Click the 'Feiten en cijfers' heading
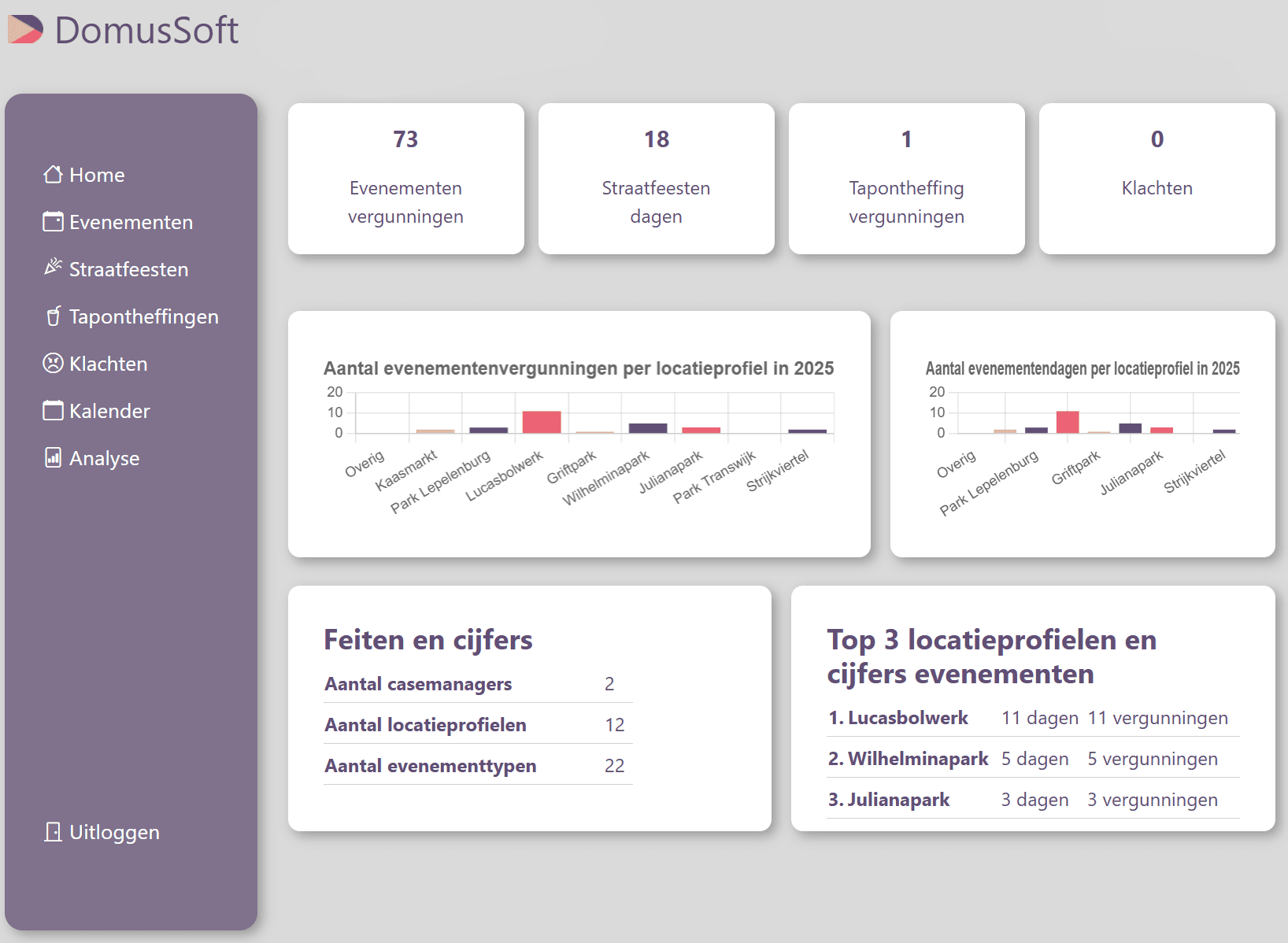This screenshot has width=1288, height=943. point(428,640)
